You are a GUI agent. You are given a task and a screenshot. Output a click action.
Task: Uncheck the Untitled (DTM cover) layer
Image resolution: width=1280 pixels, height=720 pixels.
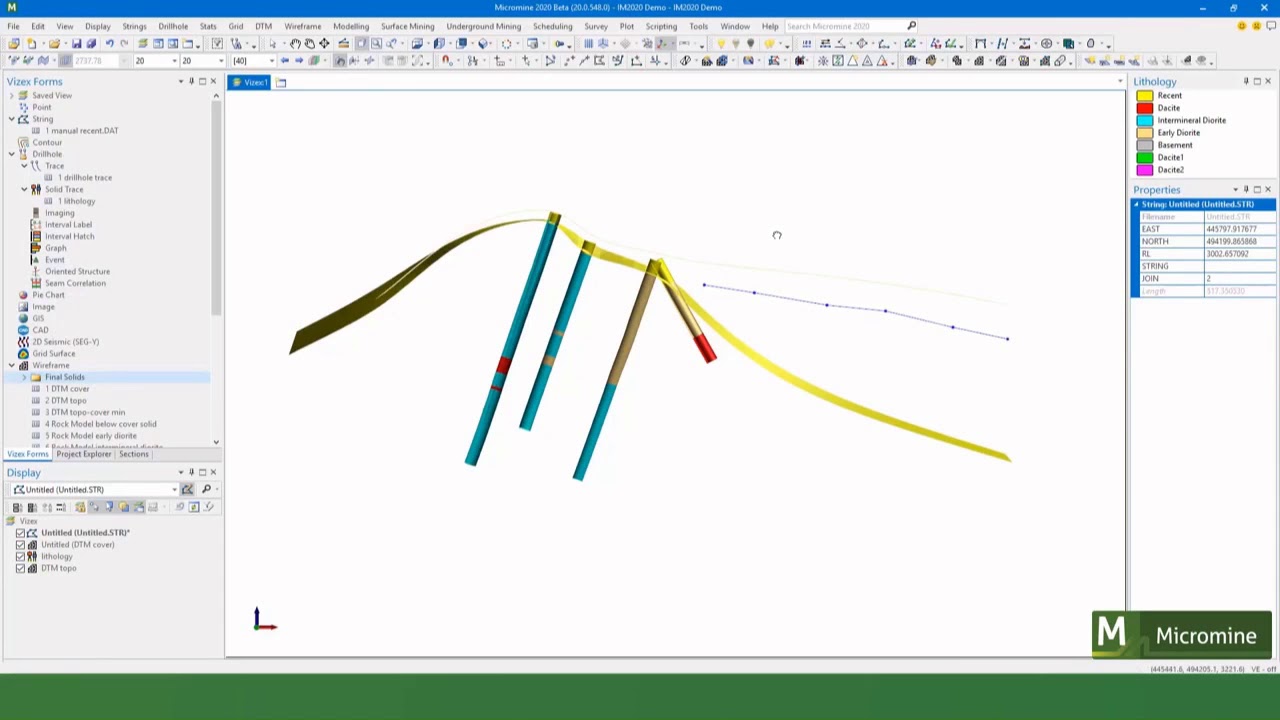[x=20, y=545]
